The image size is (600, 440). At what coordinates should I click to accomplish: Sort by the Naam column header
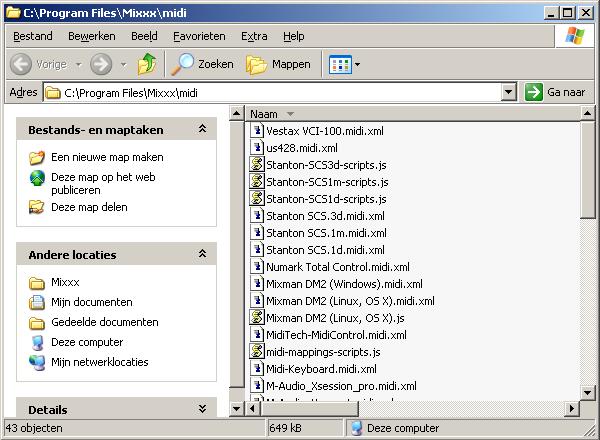(x=412, y=114)
